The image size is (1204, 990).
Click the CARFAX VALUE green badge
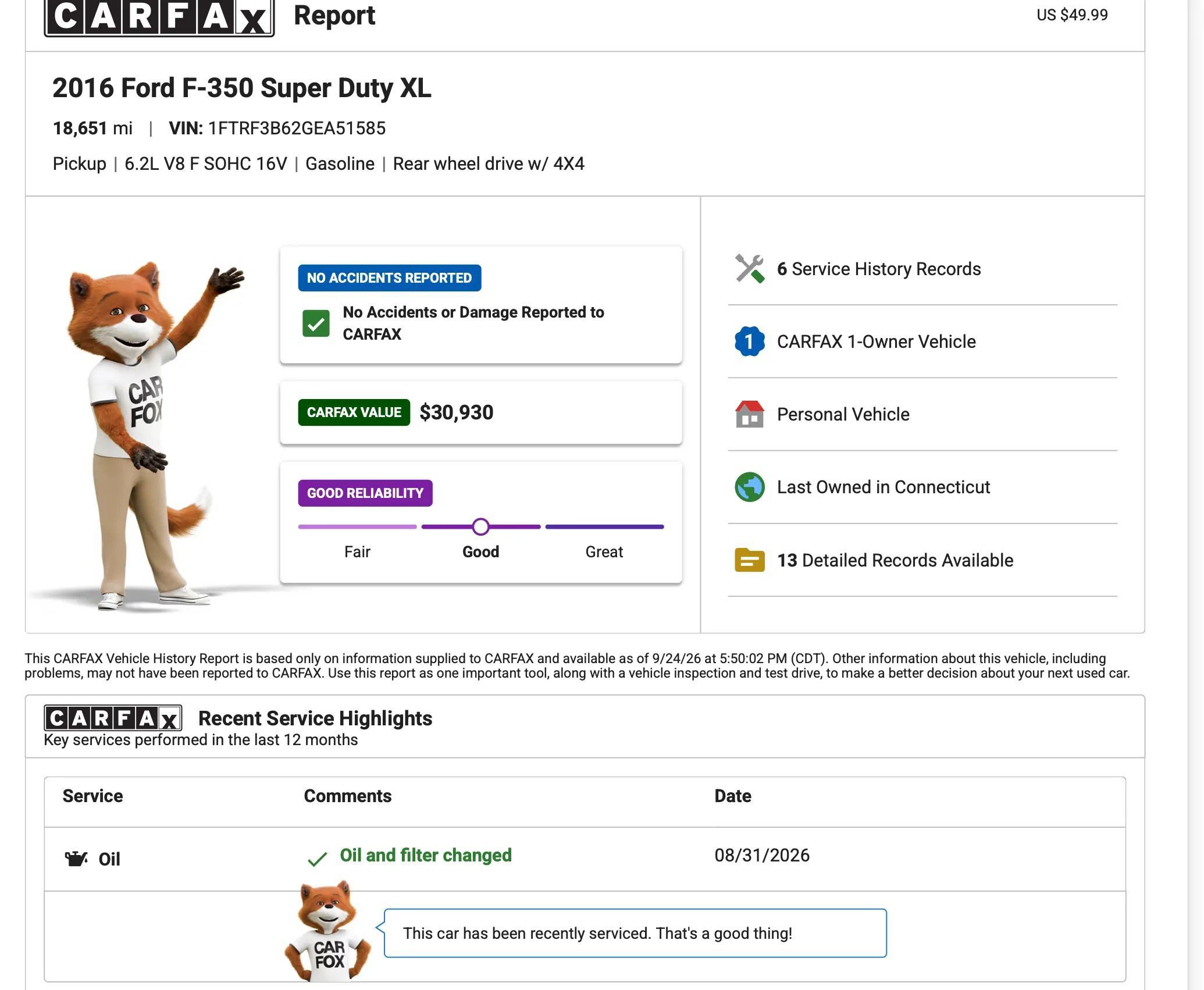click(354, 412)
